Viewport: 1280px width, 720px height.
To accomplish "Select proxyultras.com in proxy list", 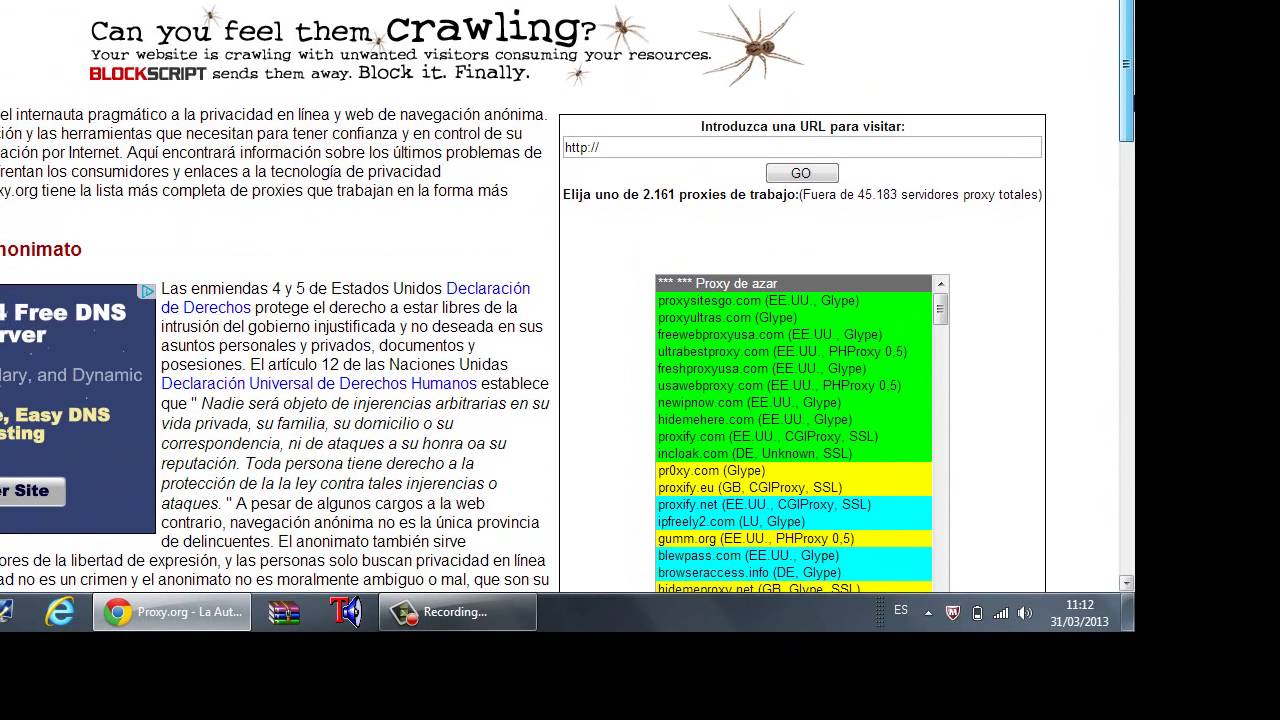I will point(794,317).
